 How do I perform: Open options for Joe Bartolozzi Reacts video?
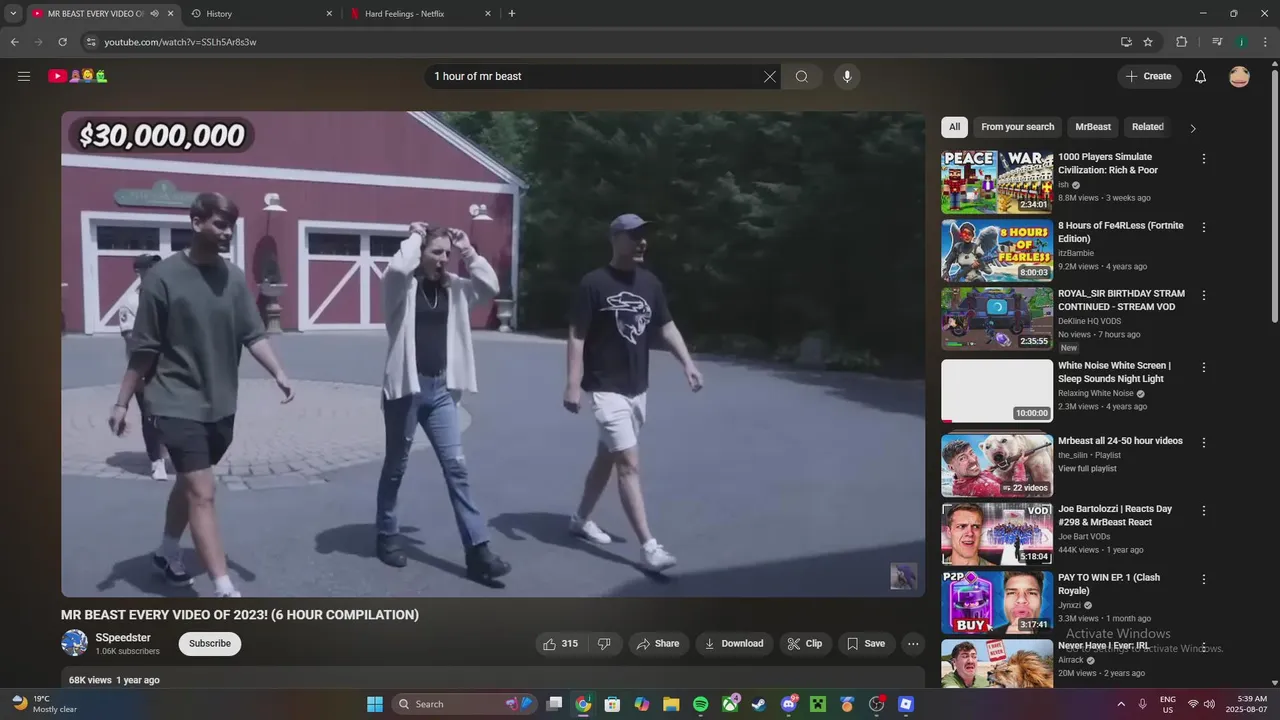1204,510
